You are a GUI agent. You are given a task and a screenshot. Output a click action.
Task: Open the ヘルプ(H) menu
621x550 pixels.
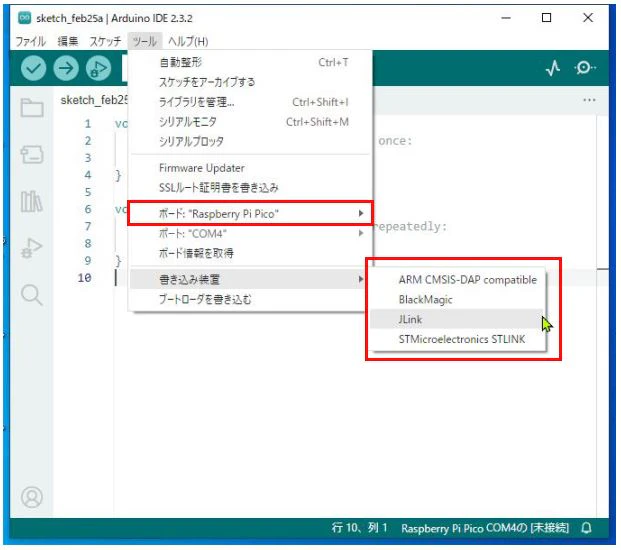coord(188,41)
